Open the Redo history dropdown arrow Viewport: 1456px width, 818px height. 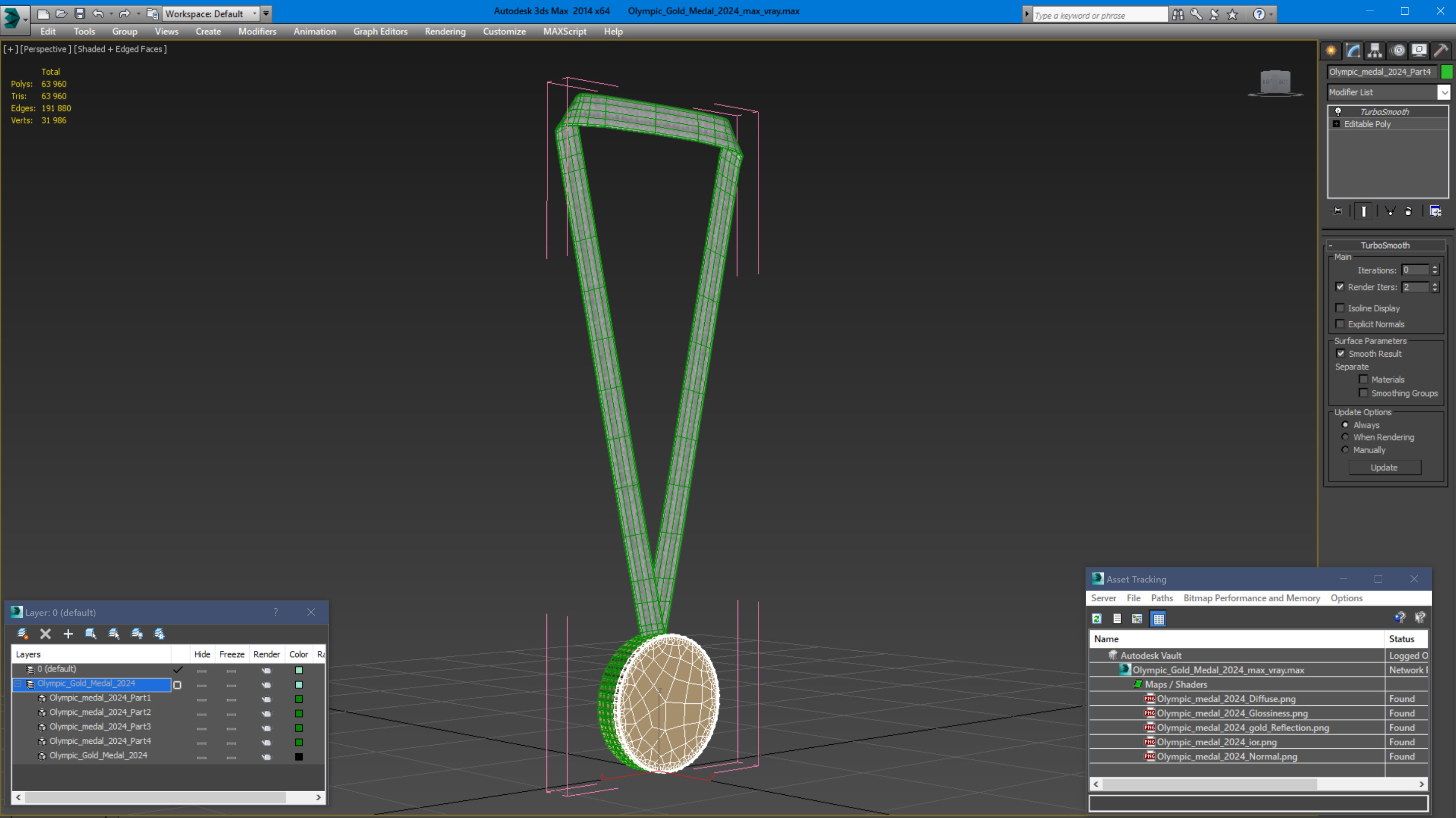[139, 14]
